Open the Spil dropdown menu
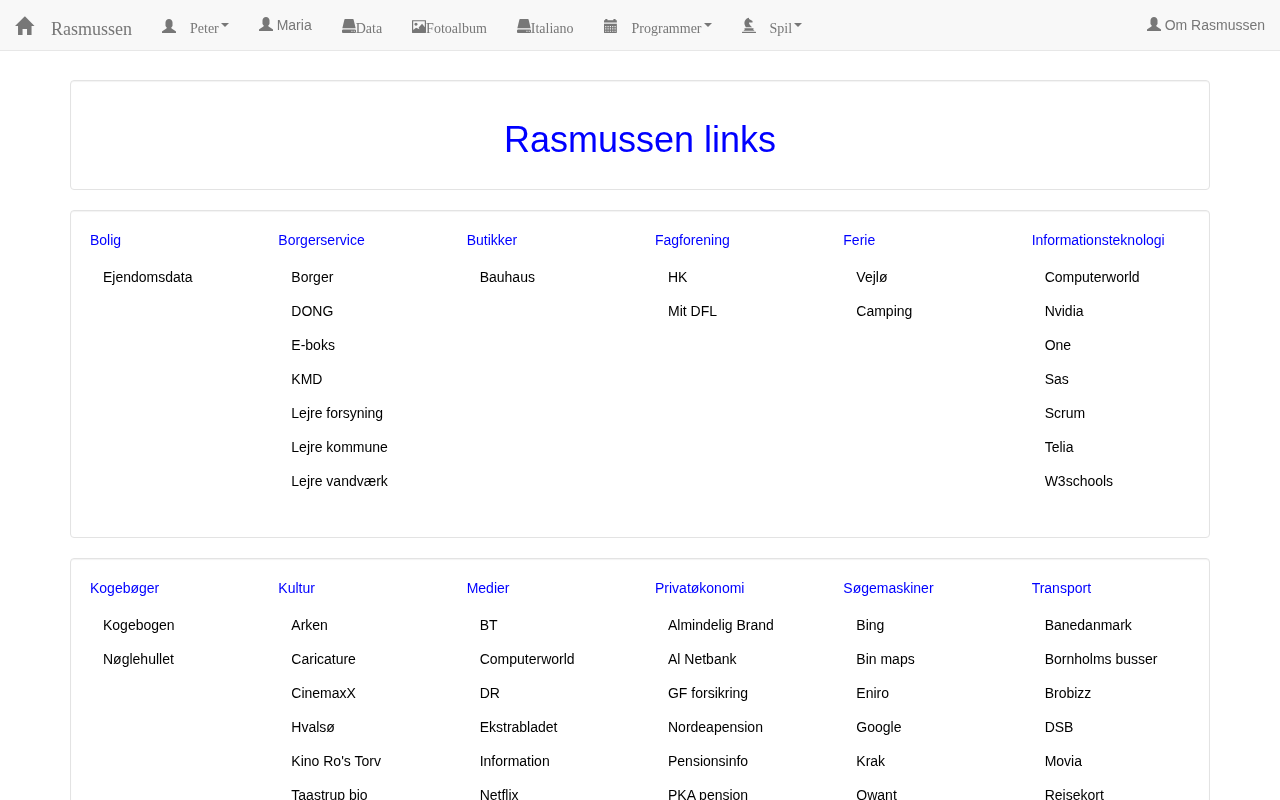 [772, 27]
